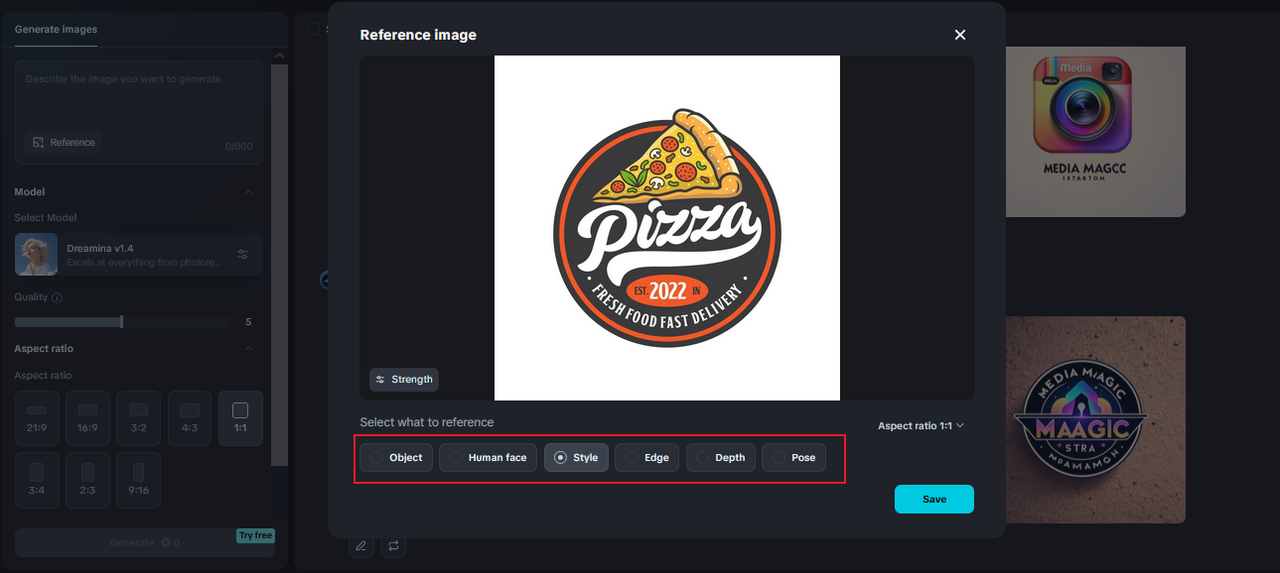Open the Media Magcc camera logo thumbnail

[x=1095, y=132]
